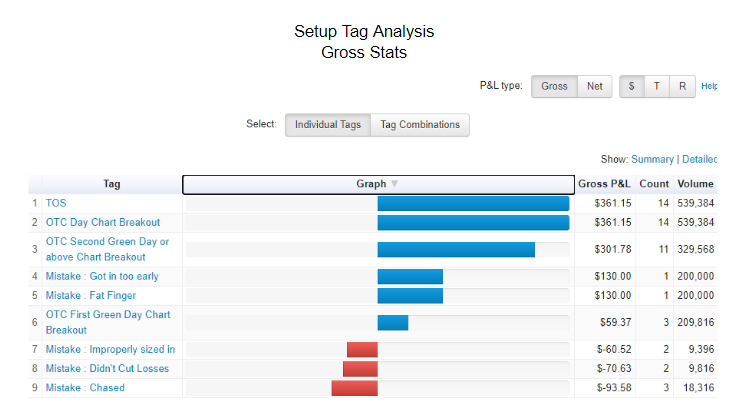
Task: Display values in R multiples
Action: click(x=682, y=86)
